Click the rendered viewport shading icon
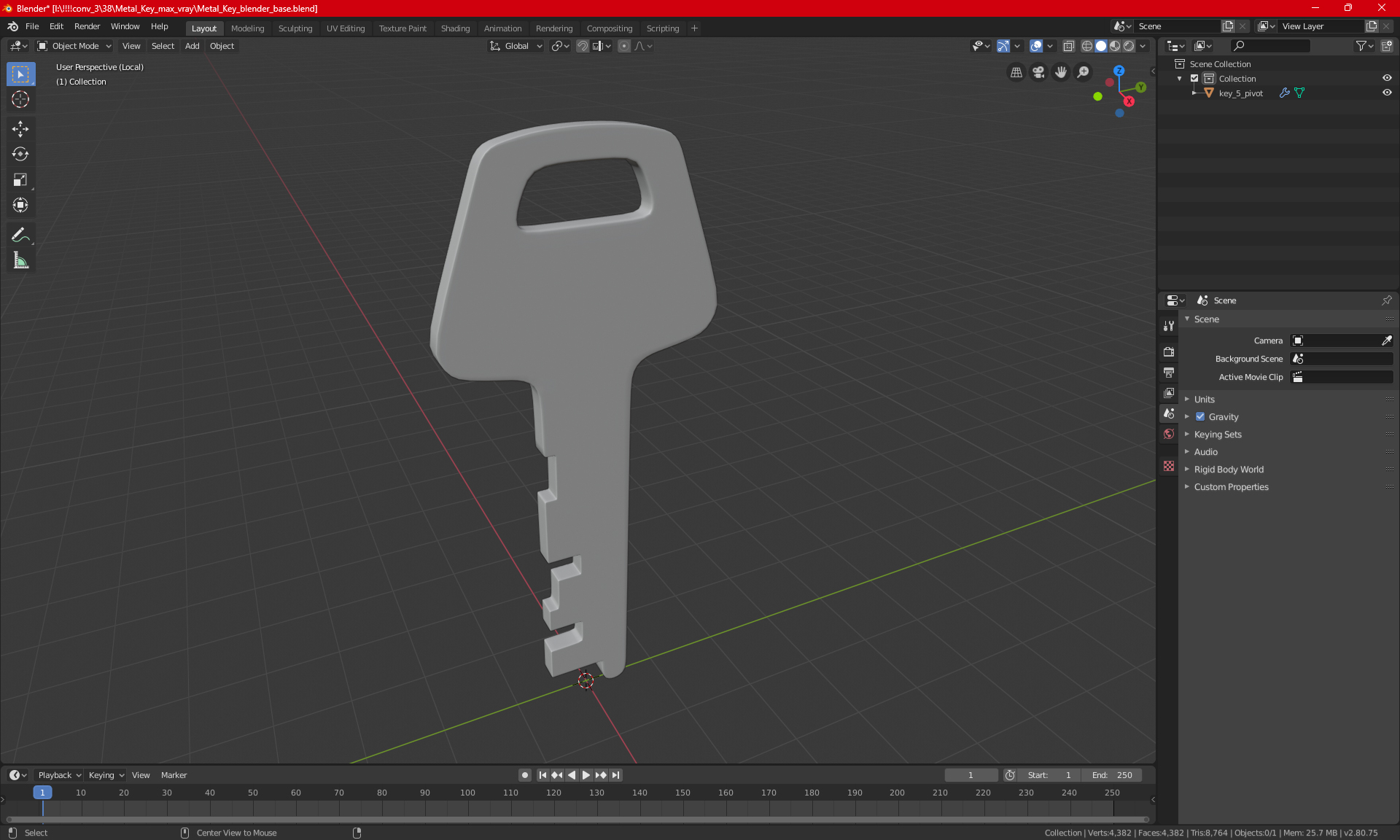The height and width of the screenshot is (840, 1400). coord(1128,46)
